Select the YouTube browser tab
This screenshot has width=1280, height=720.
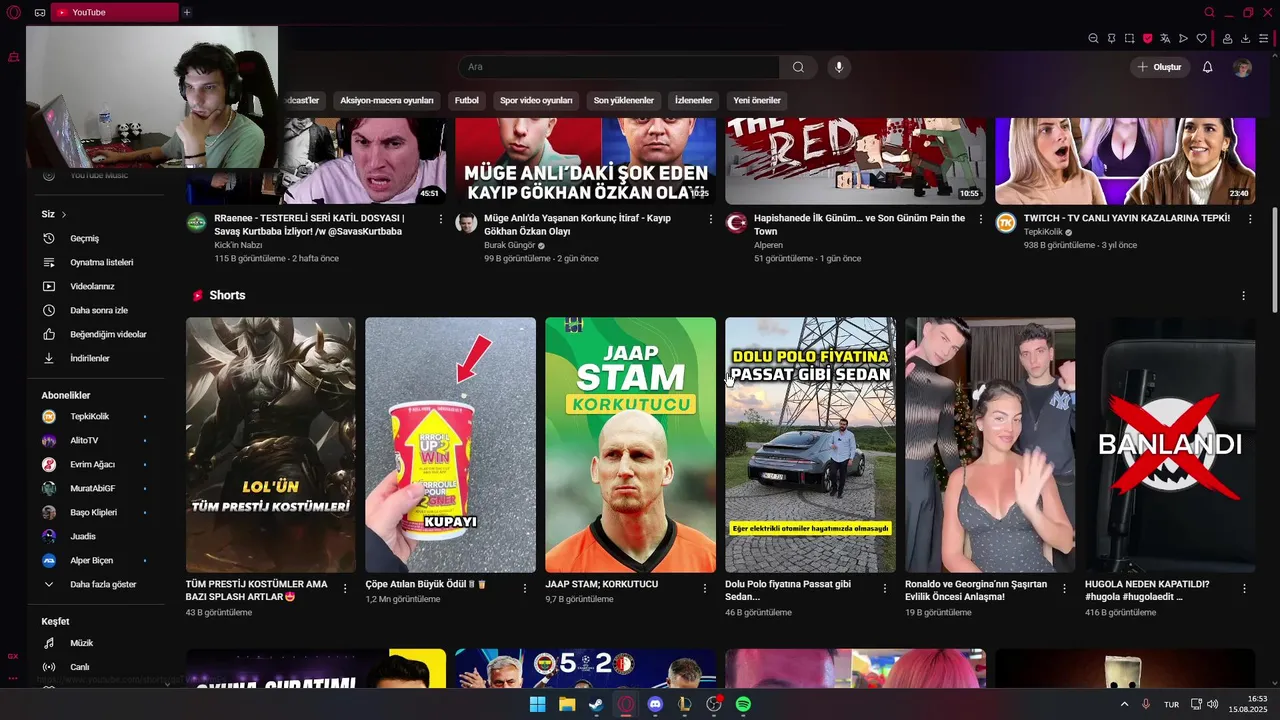tap(114, 12)
